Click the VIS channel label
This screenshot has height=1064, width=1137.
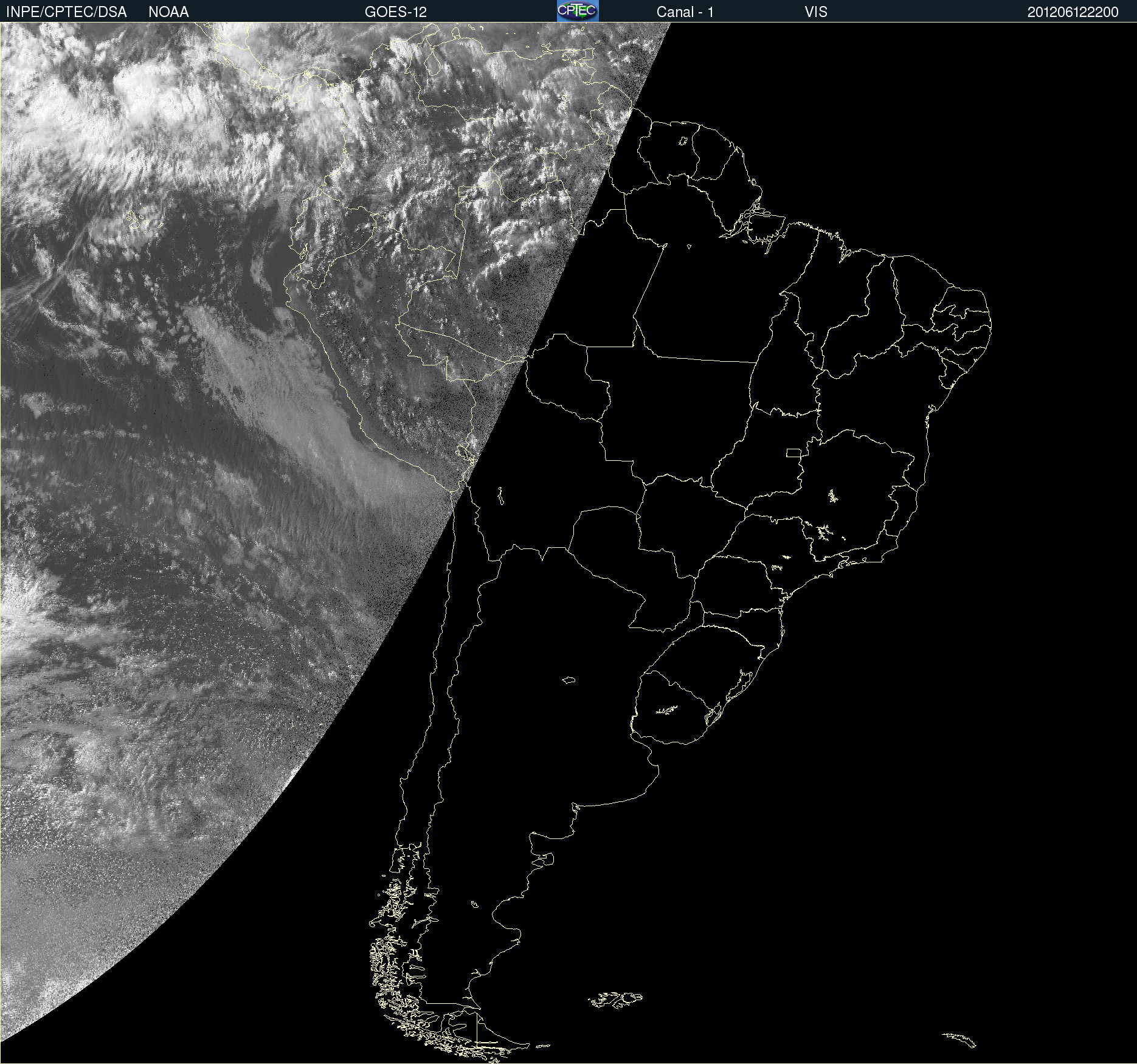pos(815,12)
